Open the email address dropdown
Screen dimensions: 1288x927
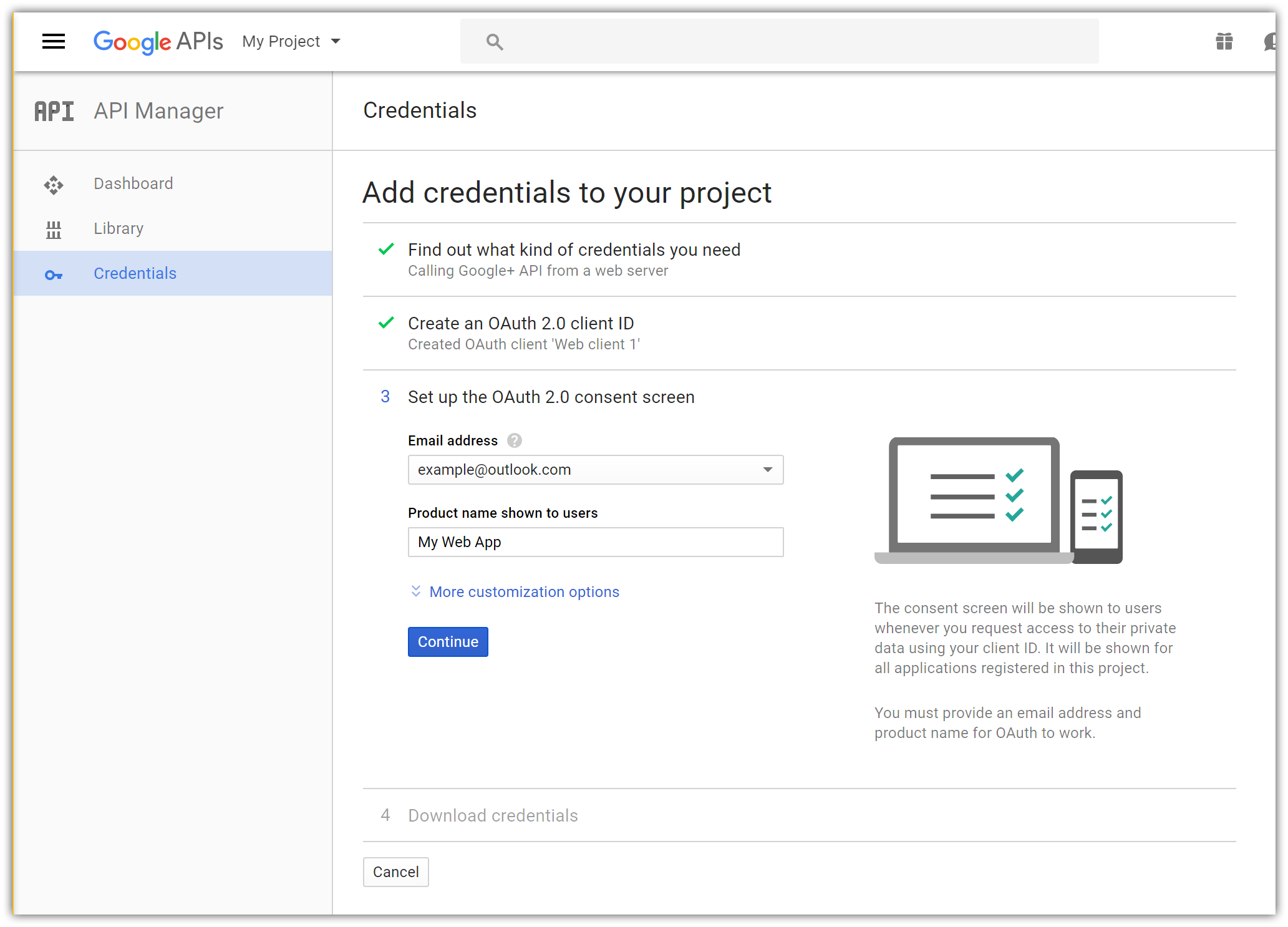(x=595, y=470)
